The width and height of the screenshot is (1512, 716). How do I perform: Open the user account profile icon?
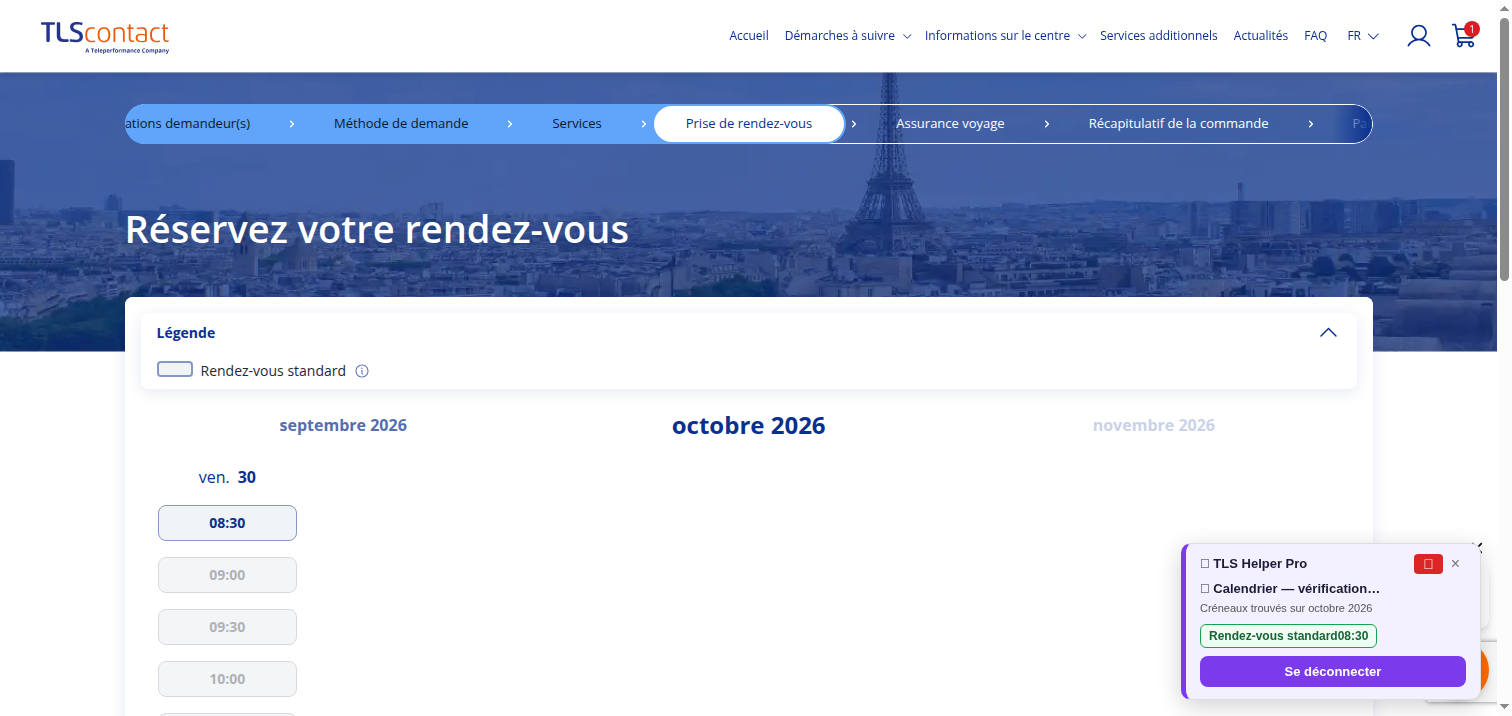tap(1418, 36)
